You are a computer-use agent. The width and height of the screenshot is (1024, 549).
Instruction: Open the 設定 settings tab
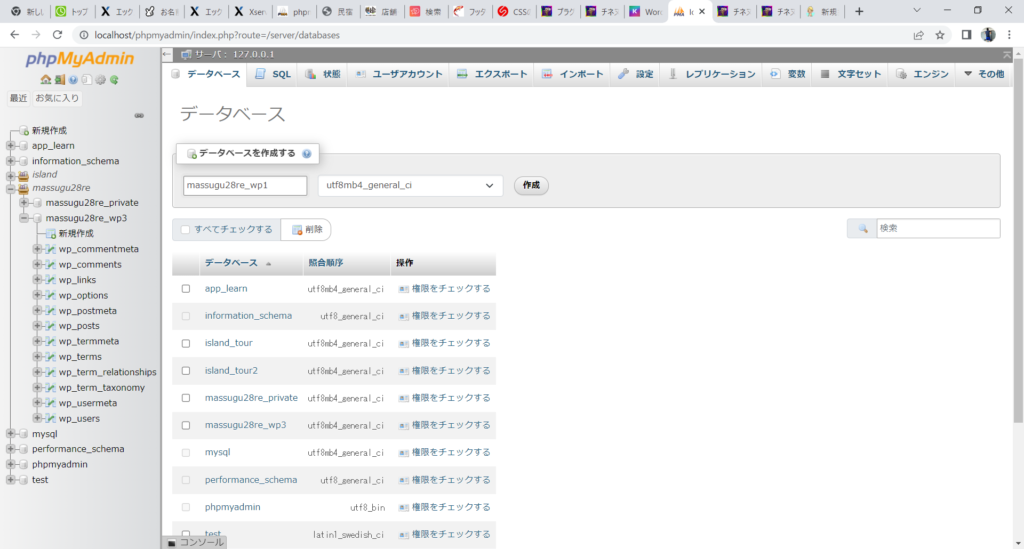pos(636,74)
